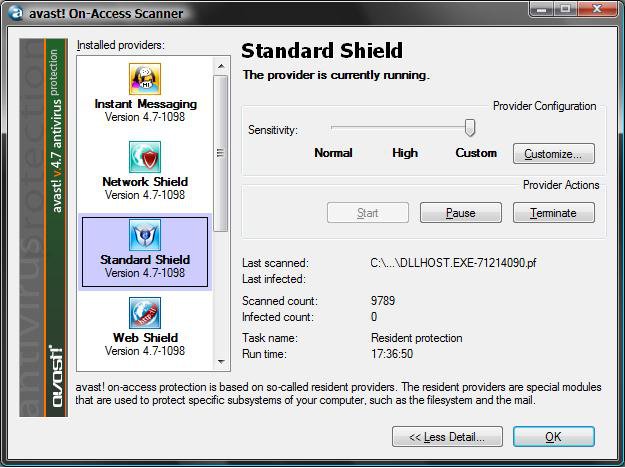Select the Network Shield provider icon
Image resolution: width=625 pixels, height=468 pixels.
[145, 157]
